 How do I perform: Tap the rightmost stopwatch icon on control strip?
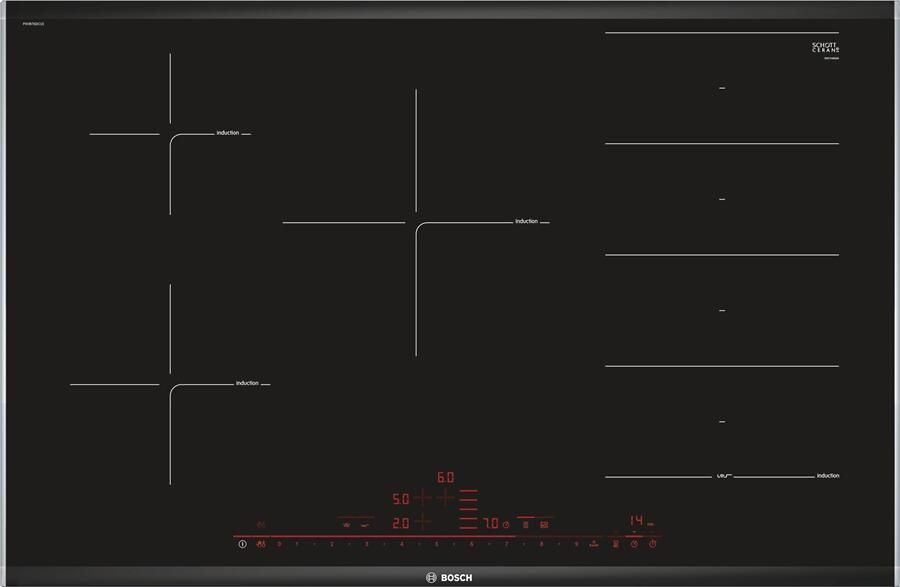pyautogui.click(x=652, y=543)
